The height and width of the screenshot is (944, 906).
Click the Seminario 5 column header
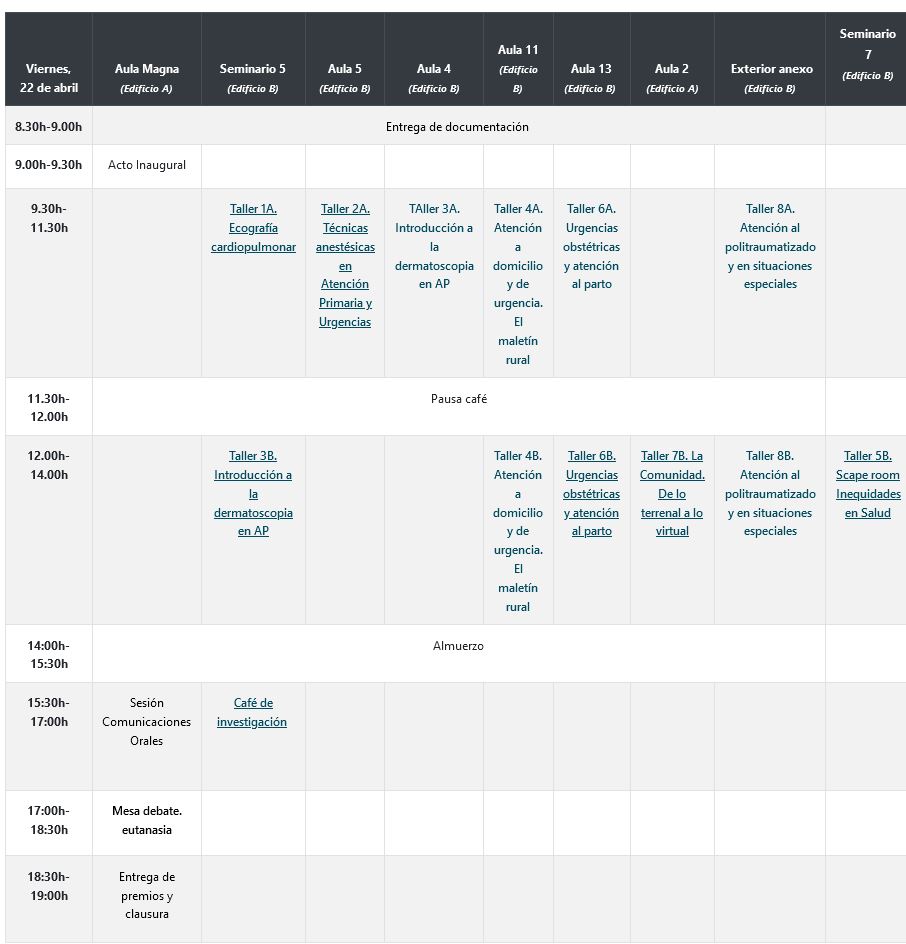point(253,69)
